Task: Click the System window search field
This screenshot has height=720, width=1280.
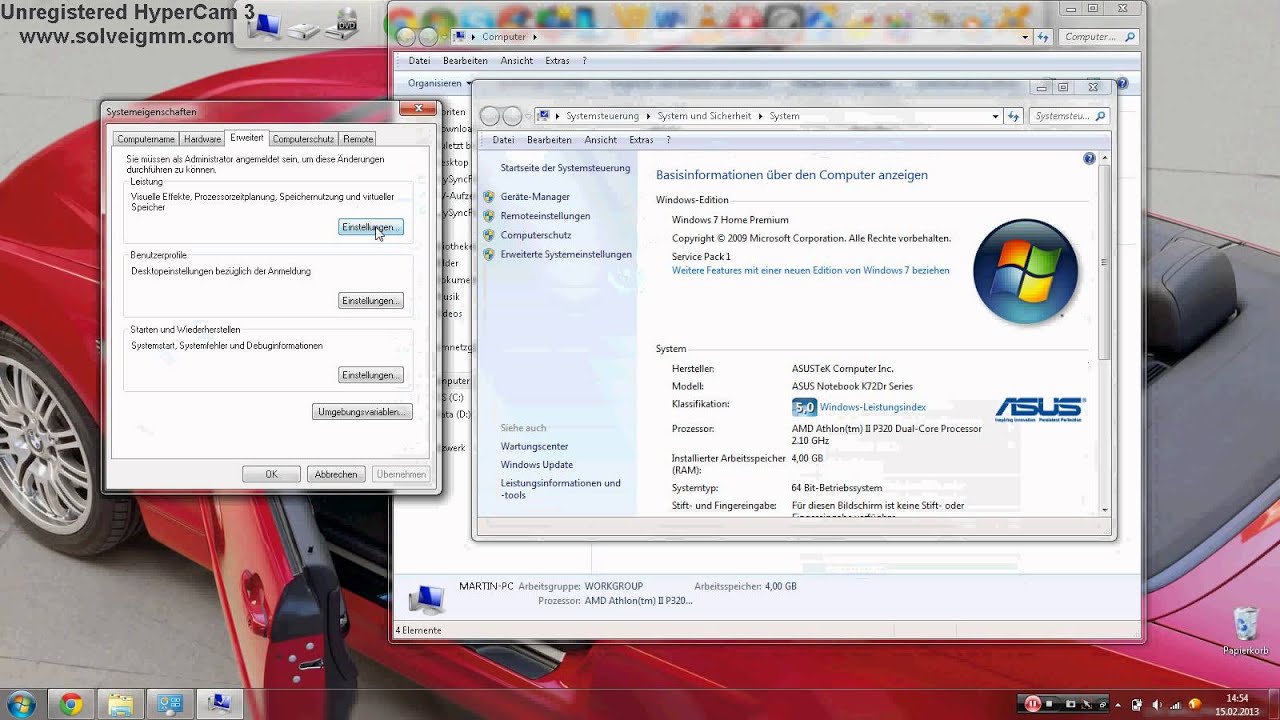Action: (x=1070, y=116)
